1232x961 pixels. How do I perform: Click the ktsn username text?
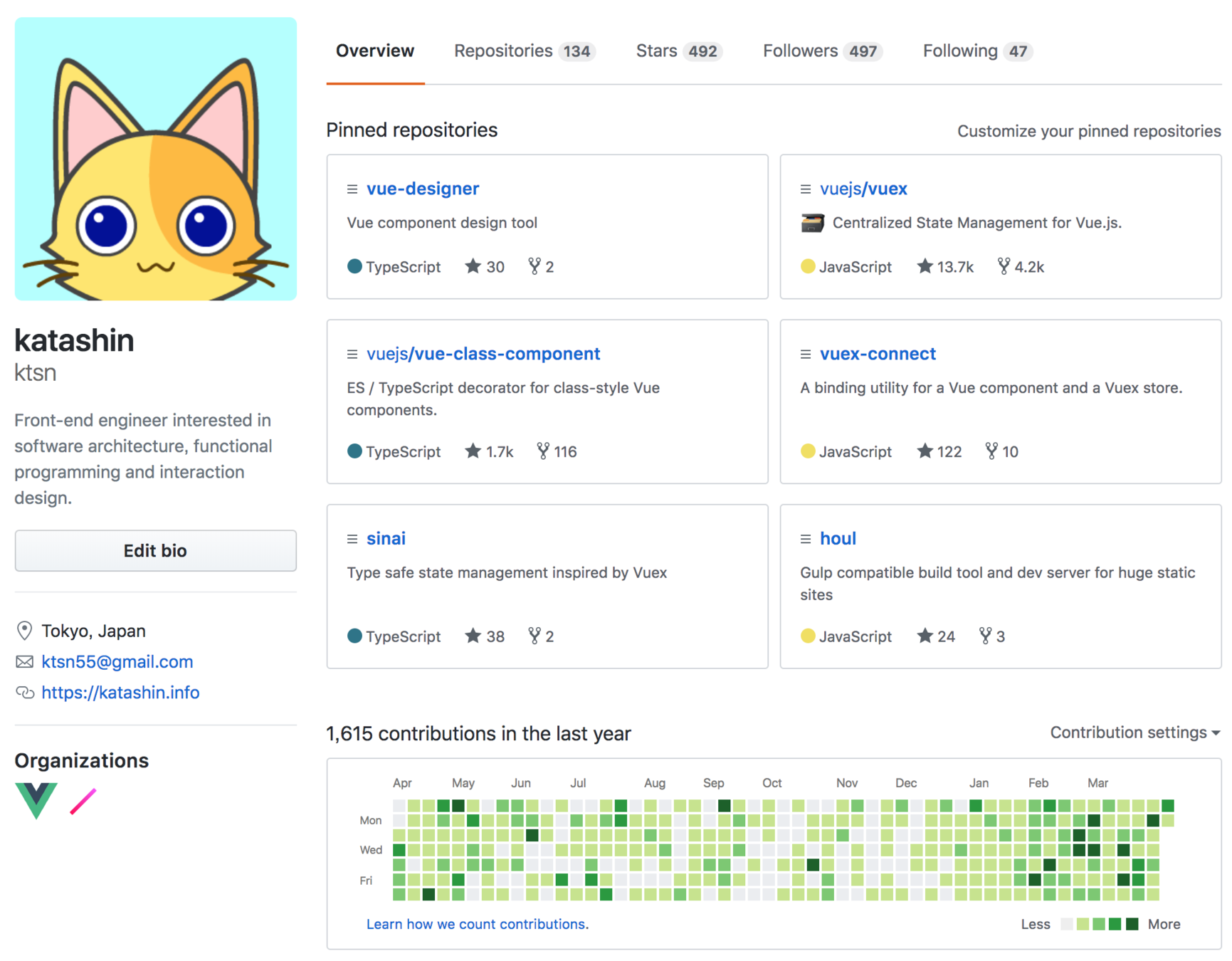click(x=36, y=373)
